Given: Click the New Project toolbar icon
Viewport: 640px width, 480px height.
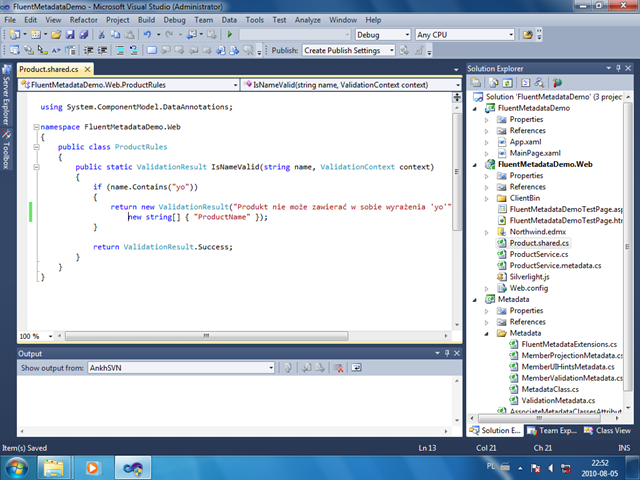Looking at the screenshot, I should 15,35.
